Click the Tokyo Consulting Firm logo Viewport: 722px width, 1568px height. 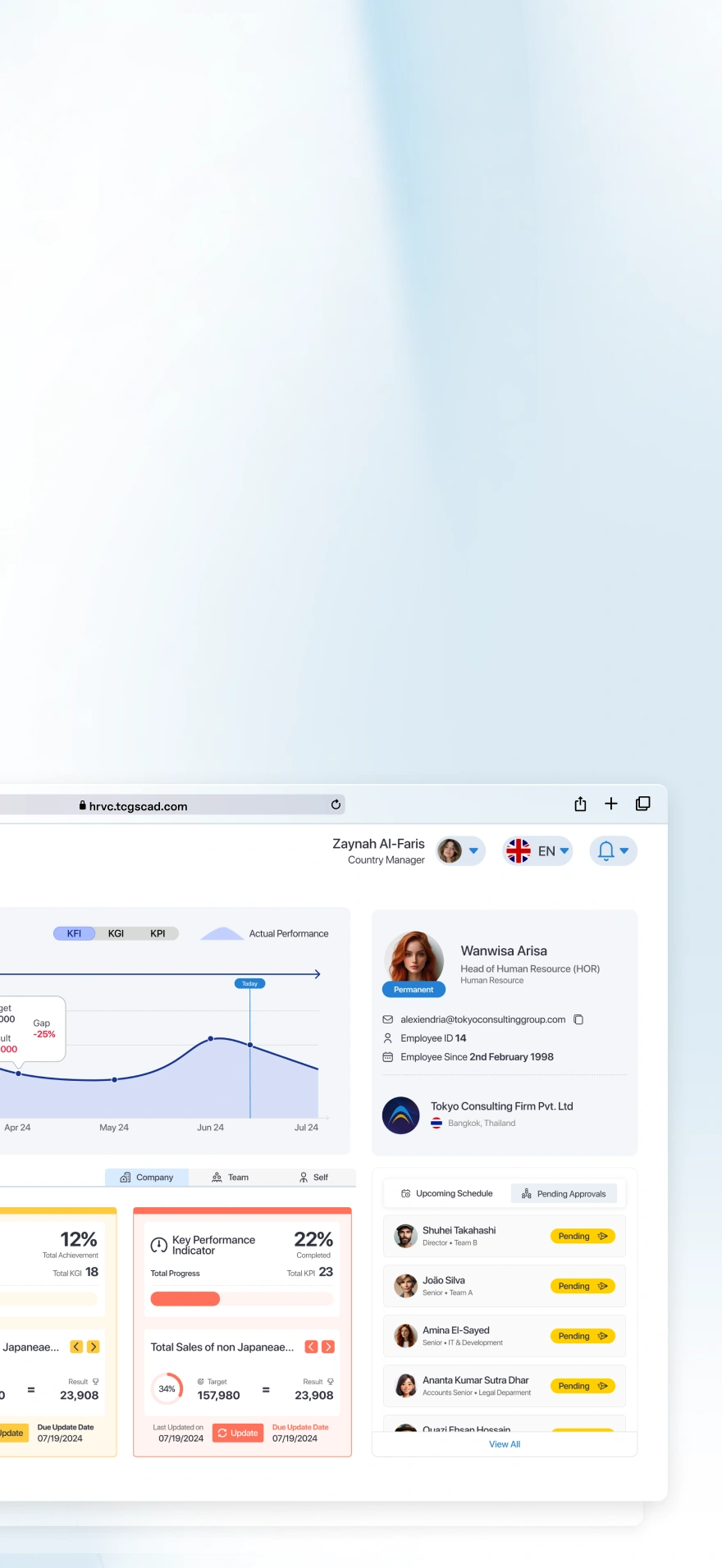(400, 1115)
